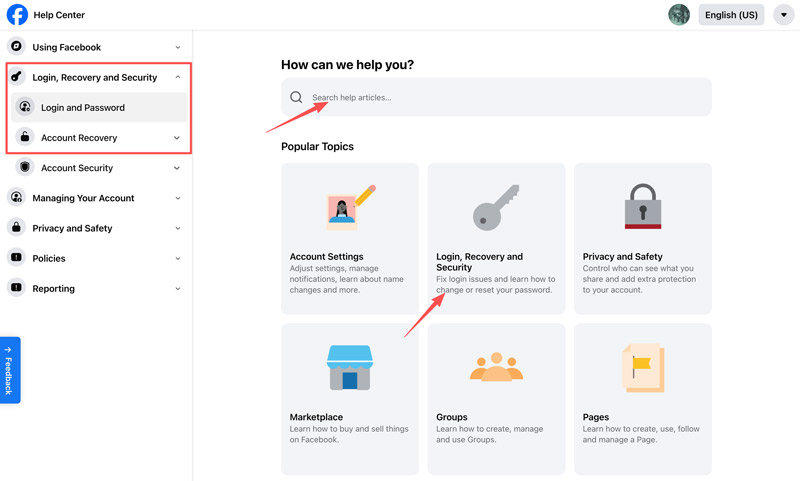800x481 pixels.
Task: Click the Popular Topics heading
Action: (x=317, y=146)
